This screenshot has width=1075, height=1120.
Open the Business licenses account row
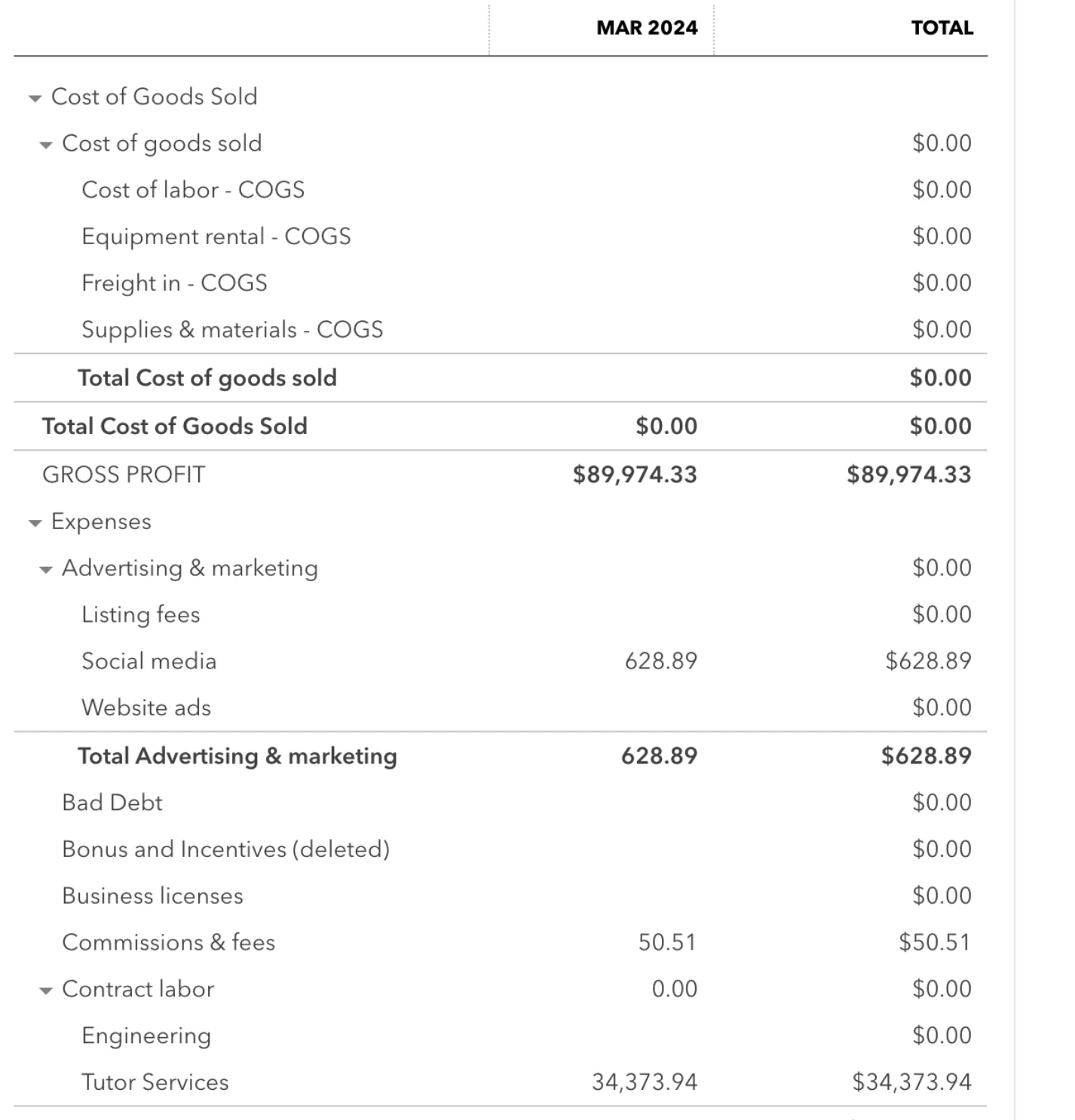click(500, 896)
